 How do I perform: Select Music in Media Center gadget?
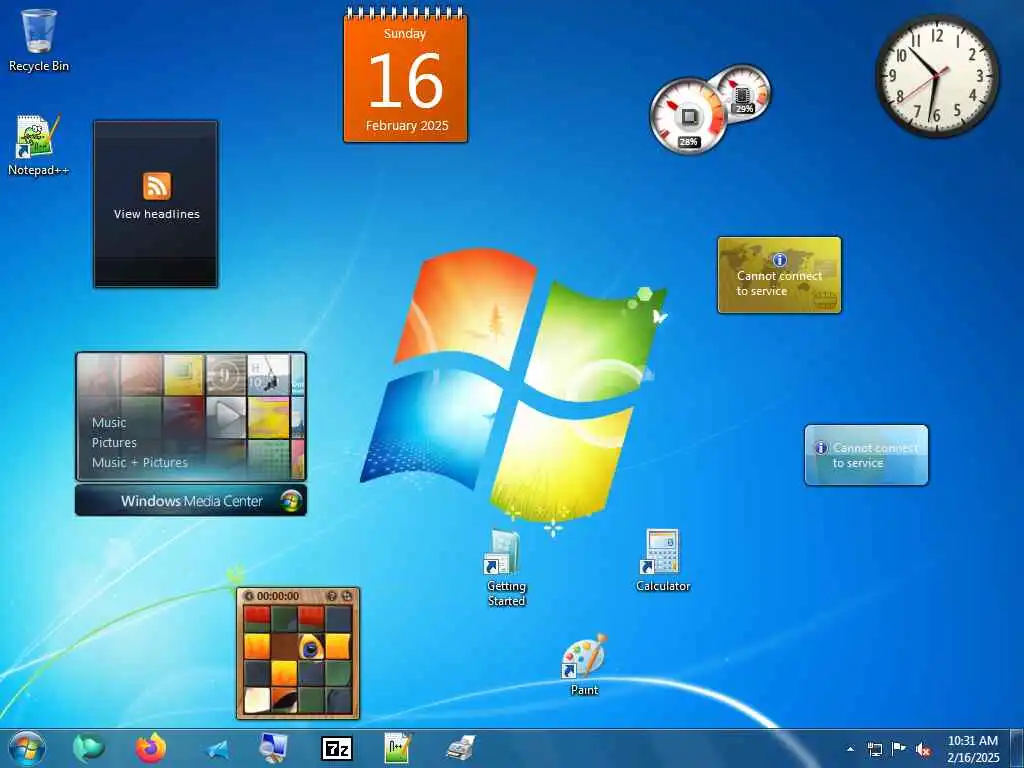coord(109,423)
